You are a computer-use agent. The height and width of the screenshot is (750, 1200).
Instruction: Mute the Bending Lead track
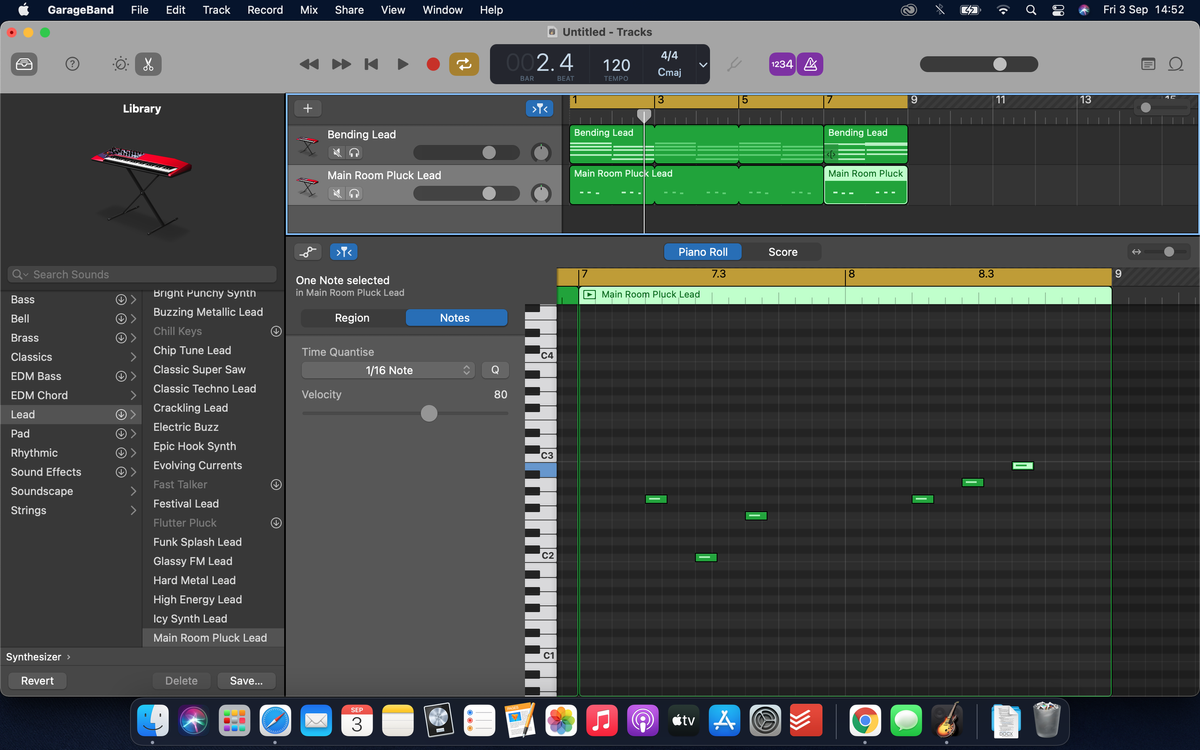(x=336, y=152)
